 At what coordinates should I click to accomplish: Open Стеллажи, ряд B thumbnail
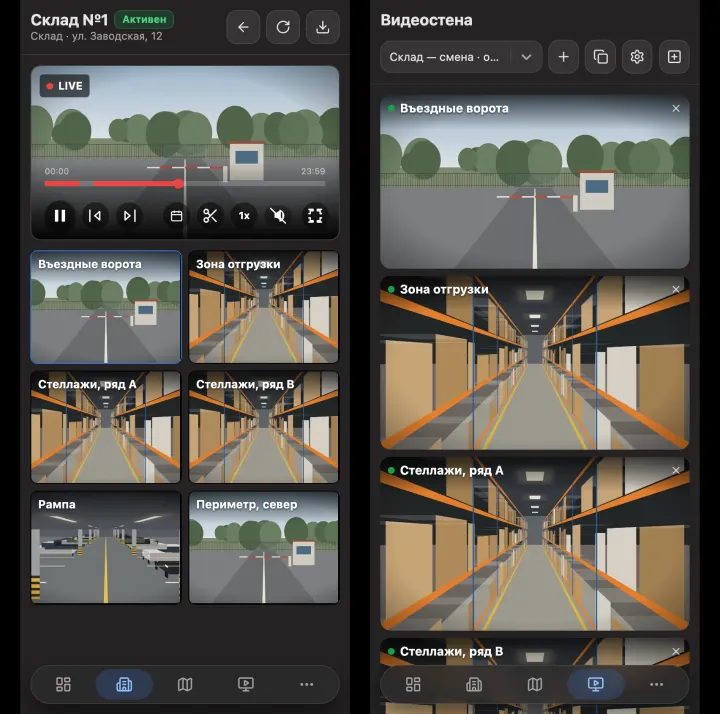pyautogui.click(x=264, y=427)
